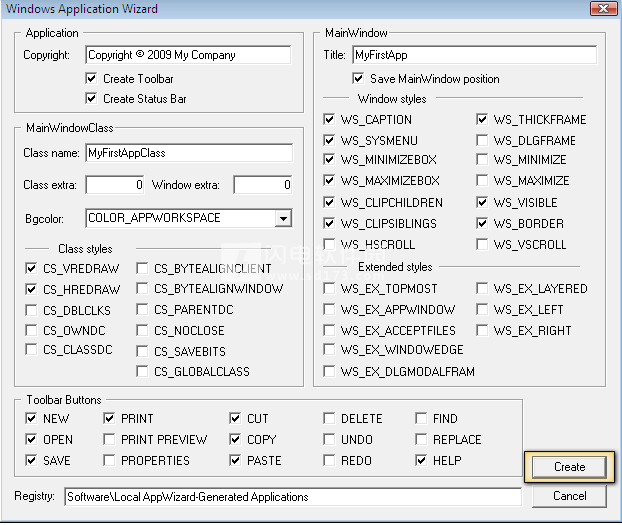Image resolution: width=622 pixels, height=525 pixels.
Task: Check WS_EX_WINDOWEDGE option
Action: (x=329, y=349)
